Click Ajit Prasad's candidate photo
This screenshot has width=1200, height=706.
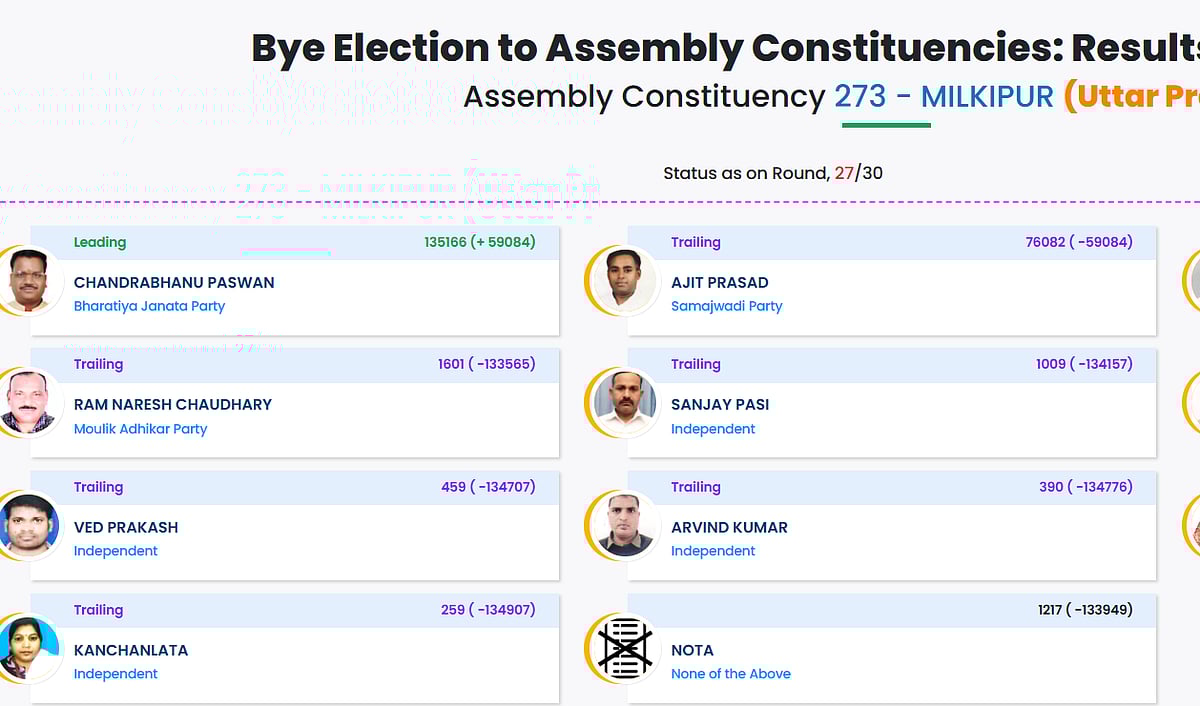(624, 280)
